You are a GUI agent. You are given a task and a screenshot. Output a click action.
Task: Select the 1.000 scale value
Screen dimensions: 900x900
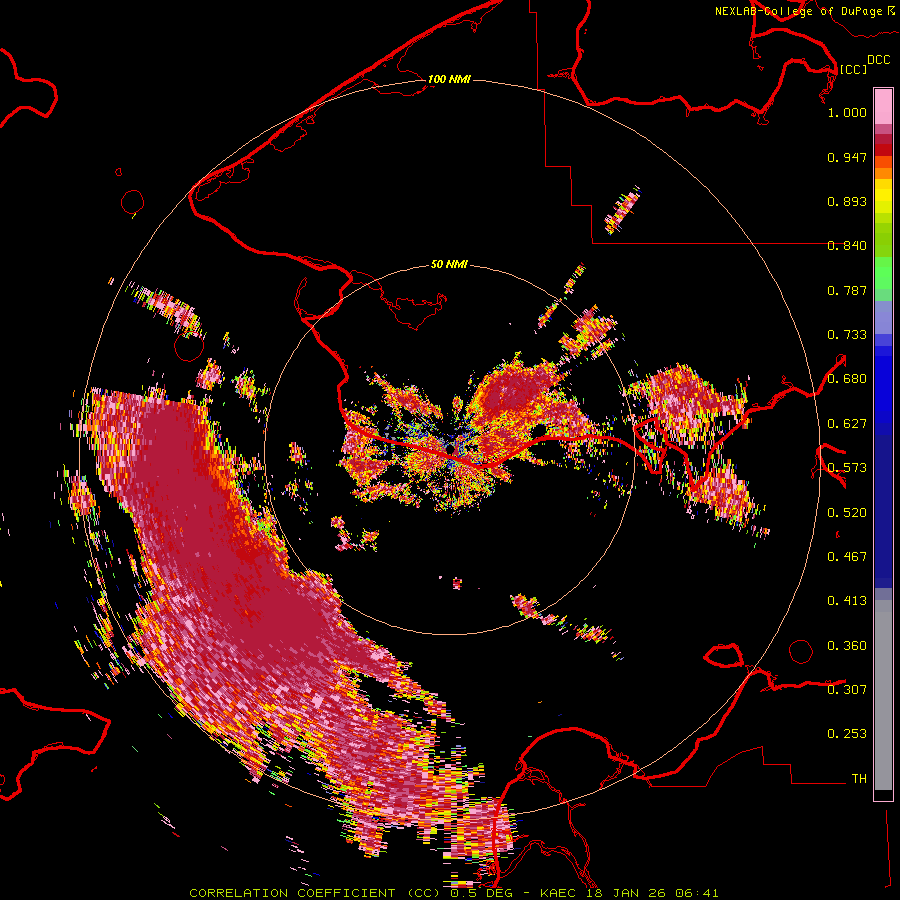847,112
